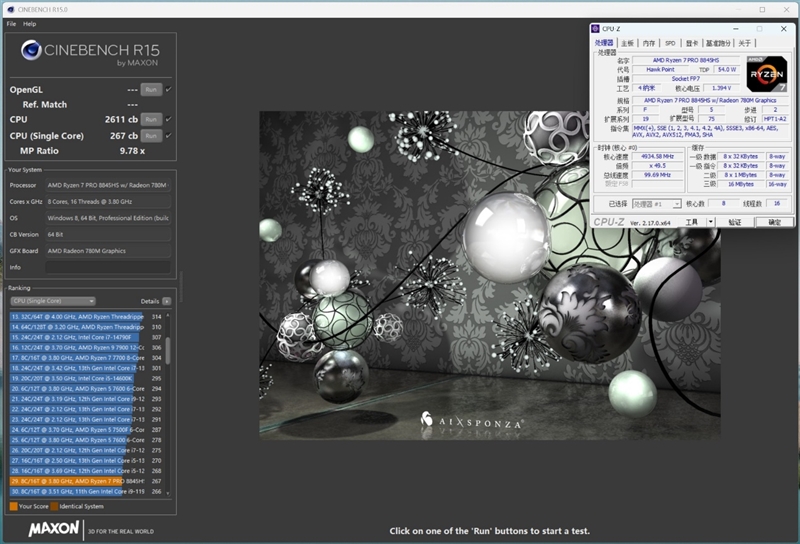Run the CPU (Single Core) test
The height and width of the screenshot is (544, 800).
point(150,135)
